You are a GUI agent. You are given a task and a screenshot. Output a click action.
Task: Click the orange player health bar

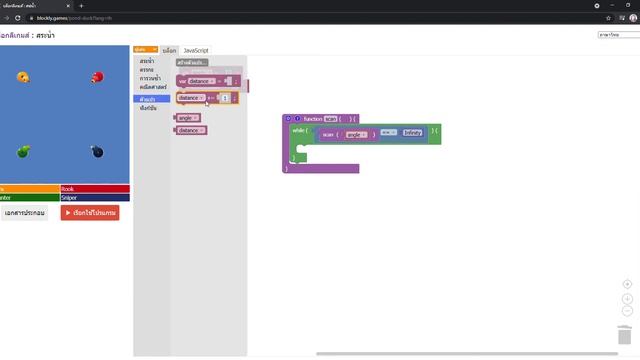pos(30,189)
